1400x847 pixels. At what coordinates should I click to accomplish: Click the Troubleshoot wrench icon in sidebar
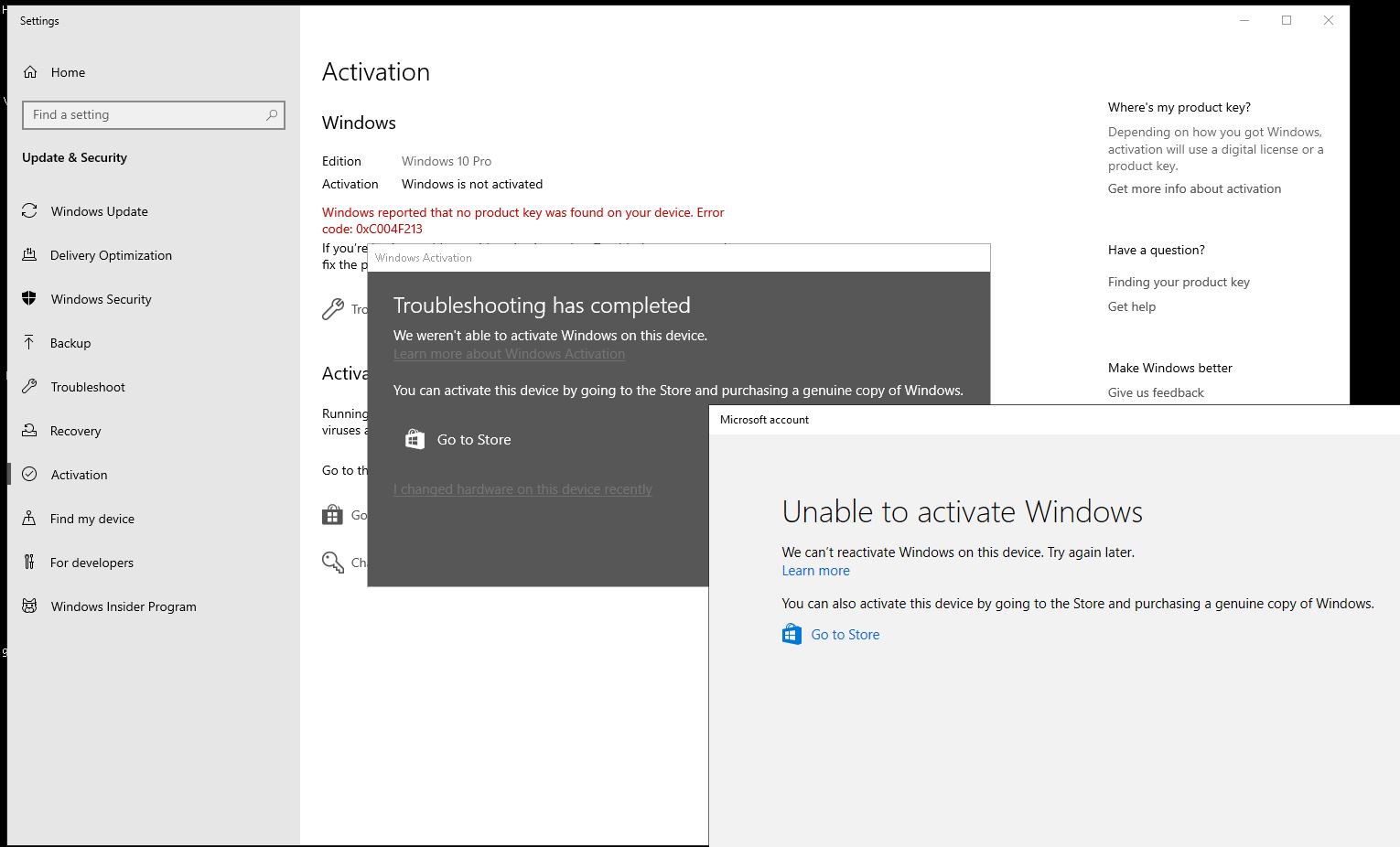point(29,387)
